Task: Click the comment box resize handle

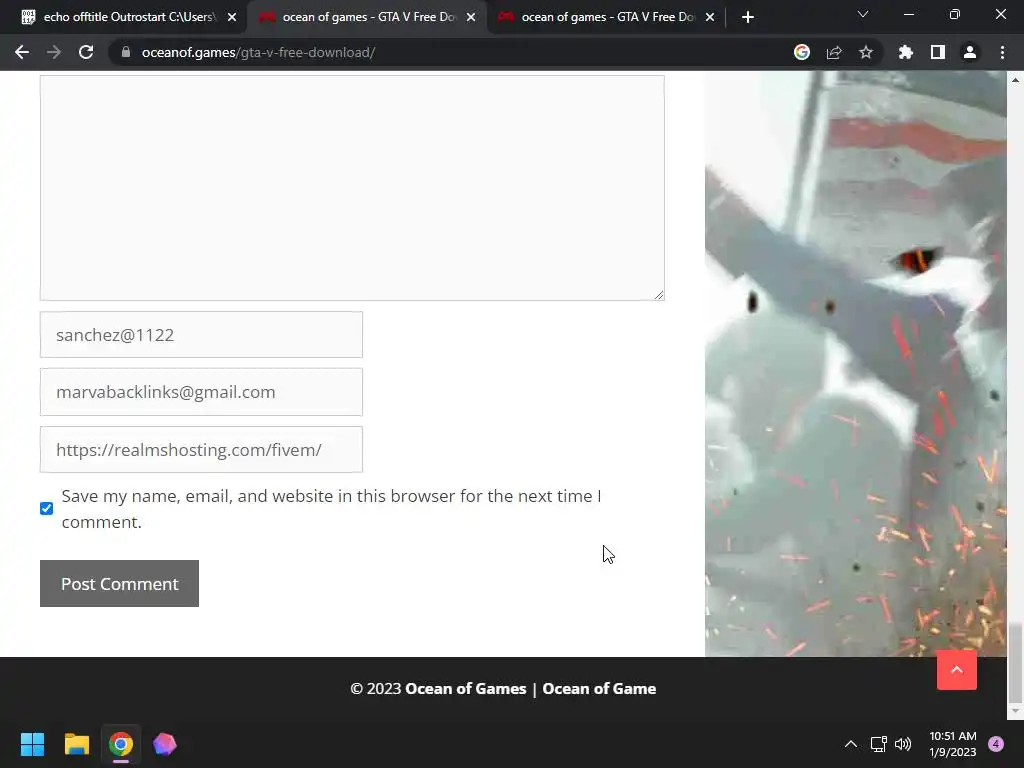Action: [659, 295]
